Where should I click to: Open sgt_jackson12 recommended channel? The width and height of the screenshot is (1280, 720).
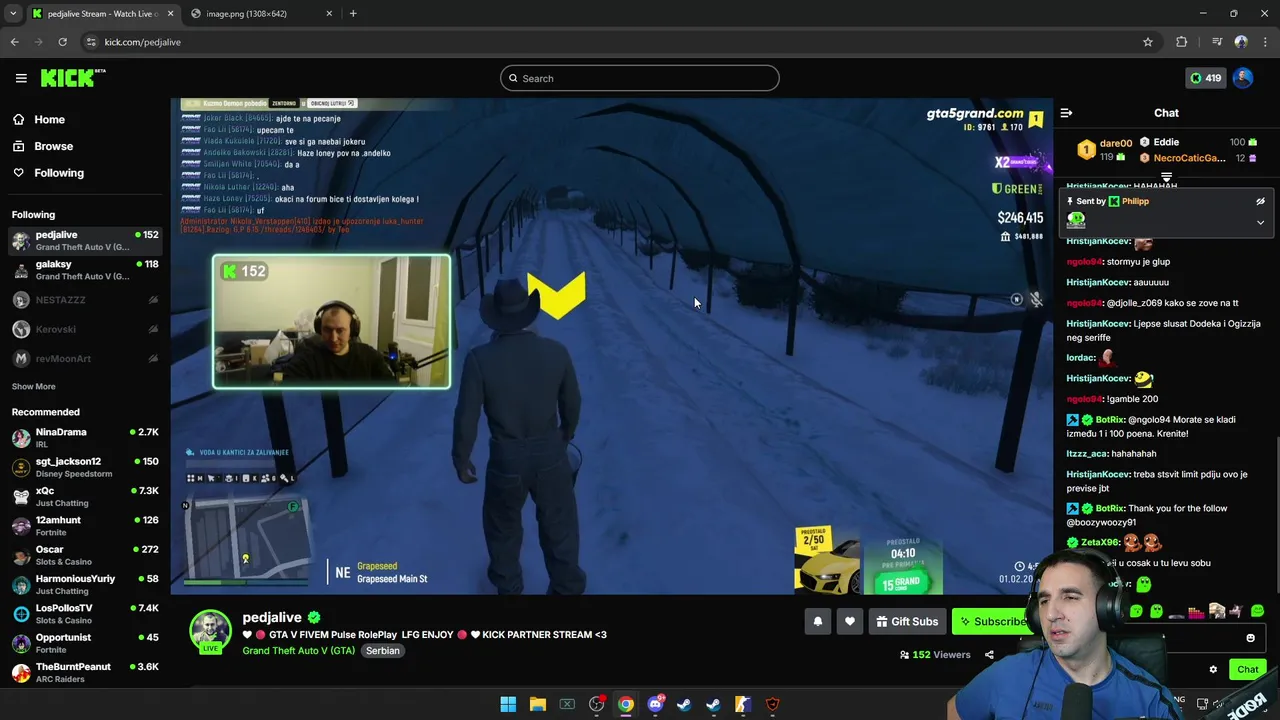click(85, 467)
